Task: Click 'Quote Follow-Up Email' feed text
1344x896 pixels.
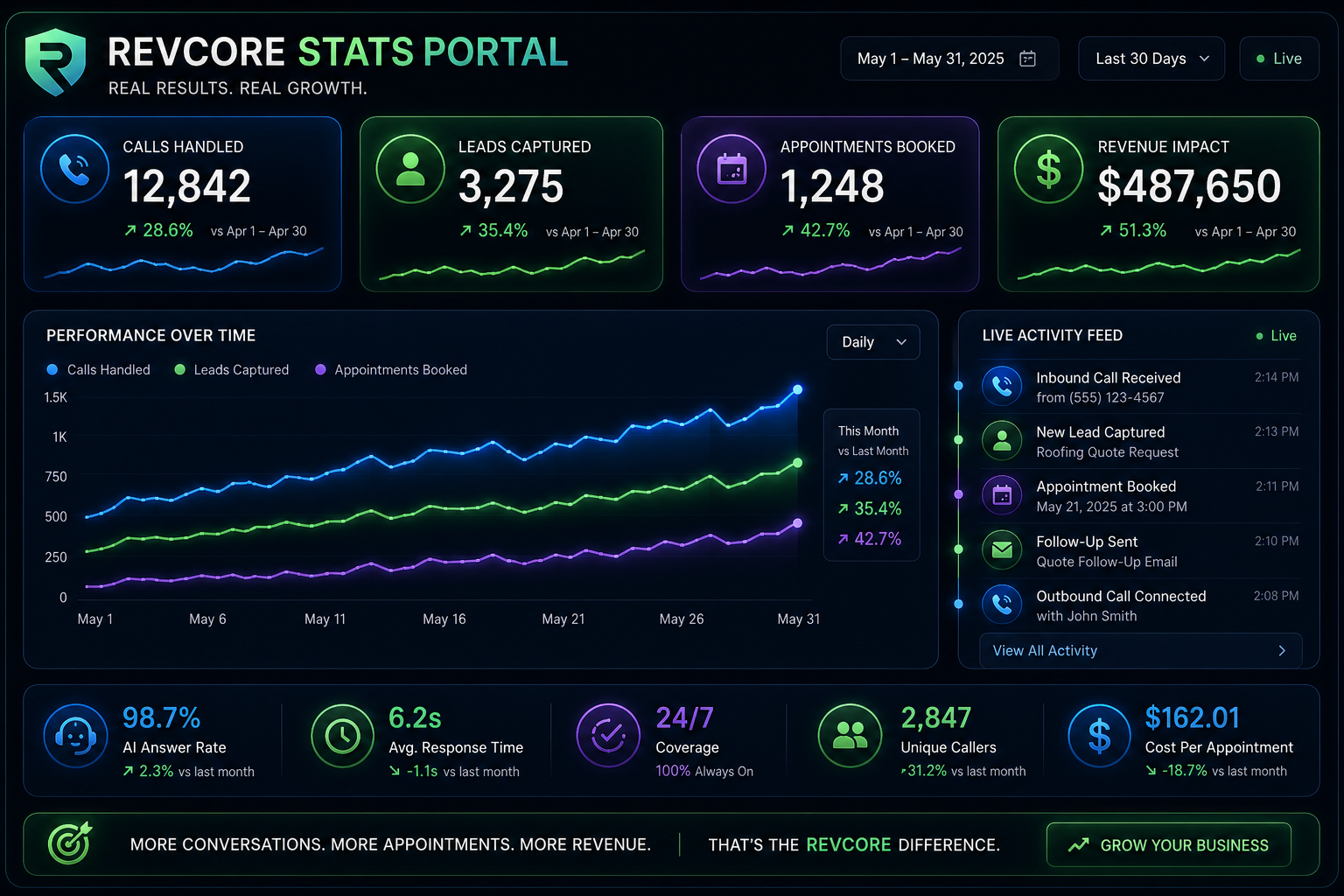Action: pos(1106,562)
